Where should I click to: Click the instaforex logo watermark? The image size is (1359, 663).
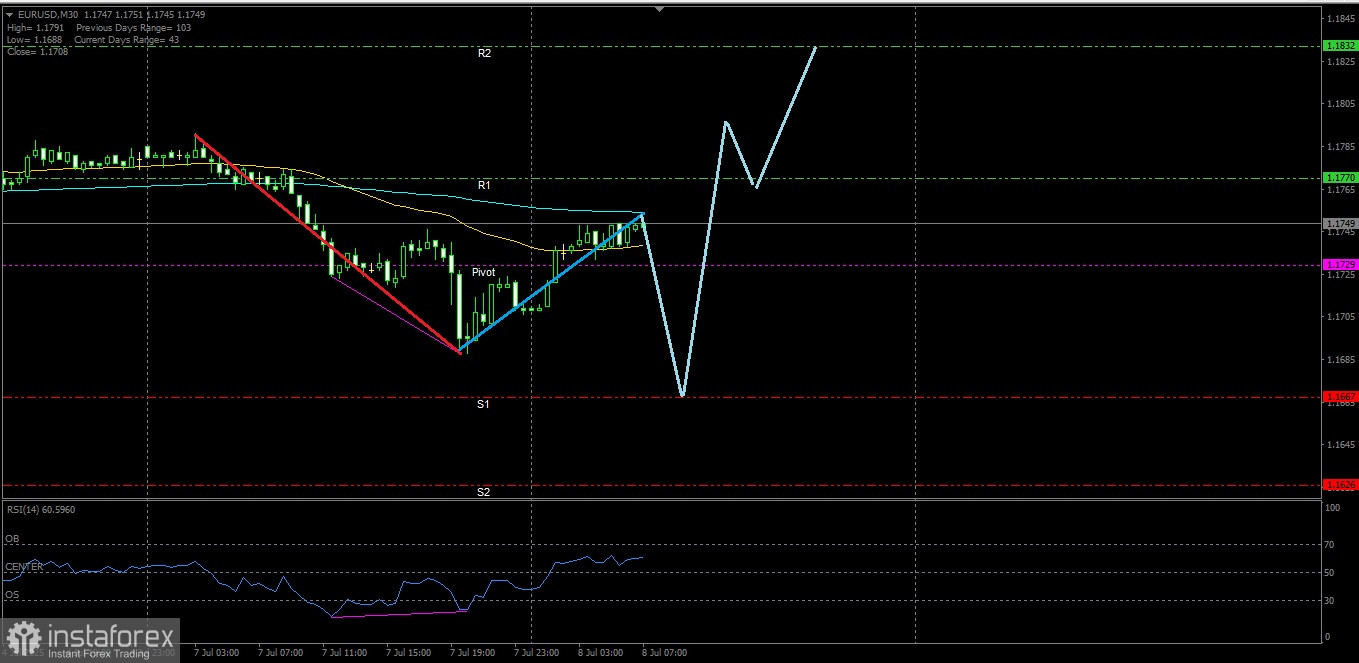point(91,640)
